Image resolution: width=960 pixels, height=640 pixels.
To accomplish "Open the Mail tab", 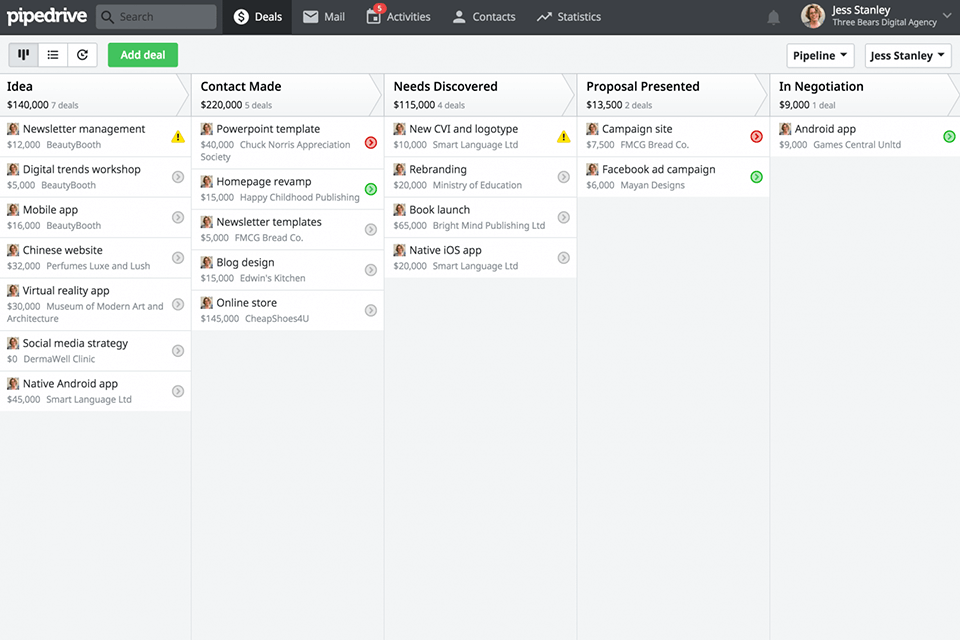I will point(324,17).
